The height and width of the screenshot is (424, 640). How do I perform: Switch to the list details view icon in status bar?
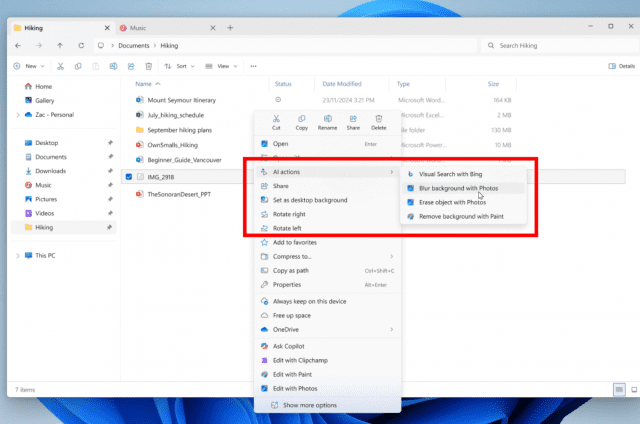coord(619,390)
